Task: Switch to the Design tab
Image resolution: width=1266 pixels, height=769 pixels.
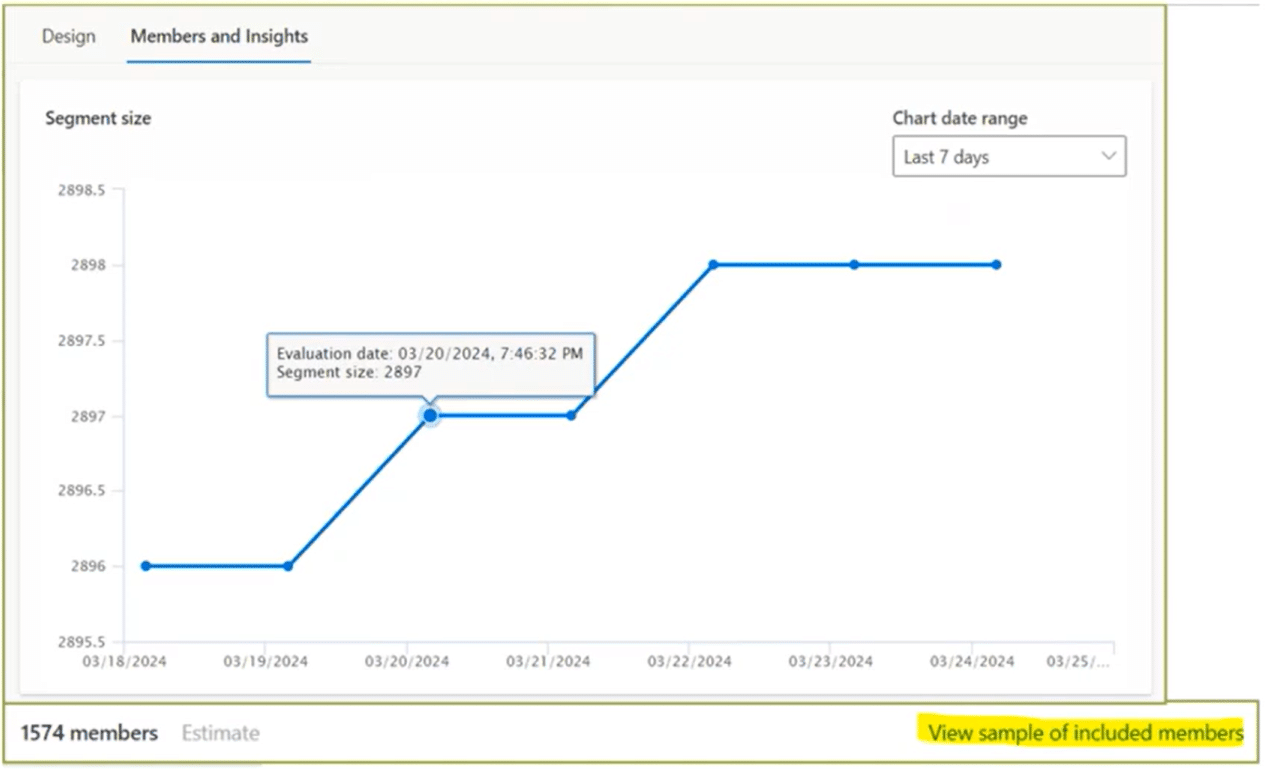Action: 69,37
